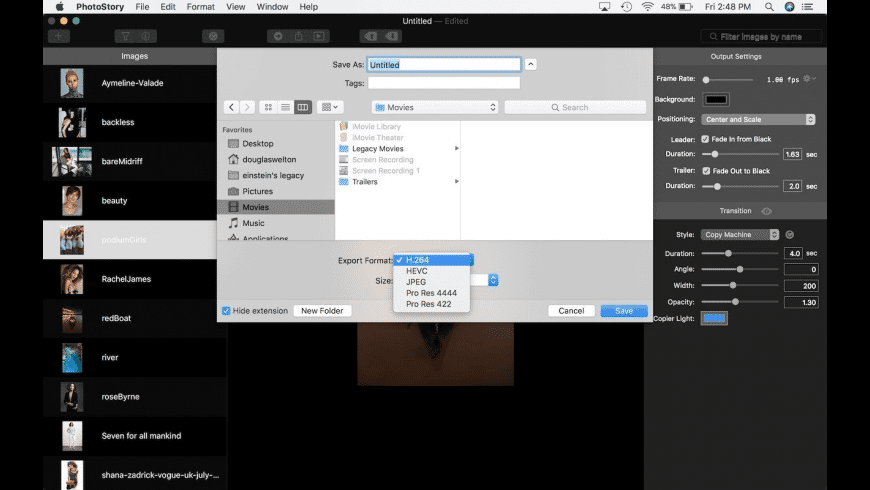
Task: Click the transition Angle slider
Action: tap(740, 269)
